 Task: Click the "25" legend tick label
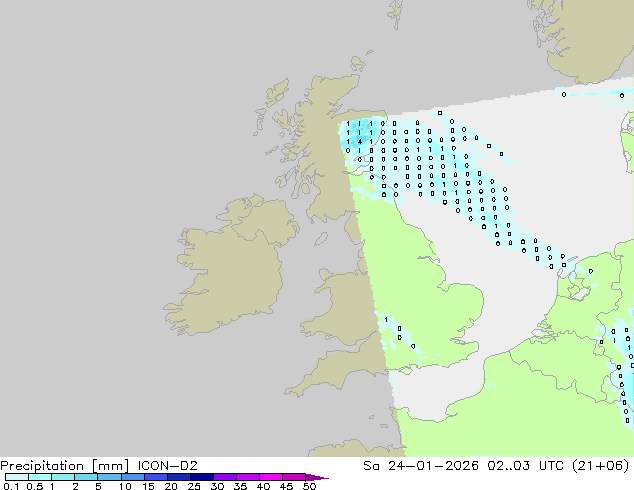click(x=194, y=486)
